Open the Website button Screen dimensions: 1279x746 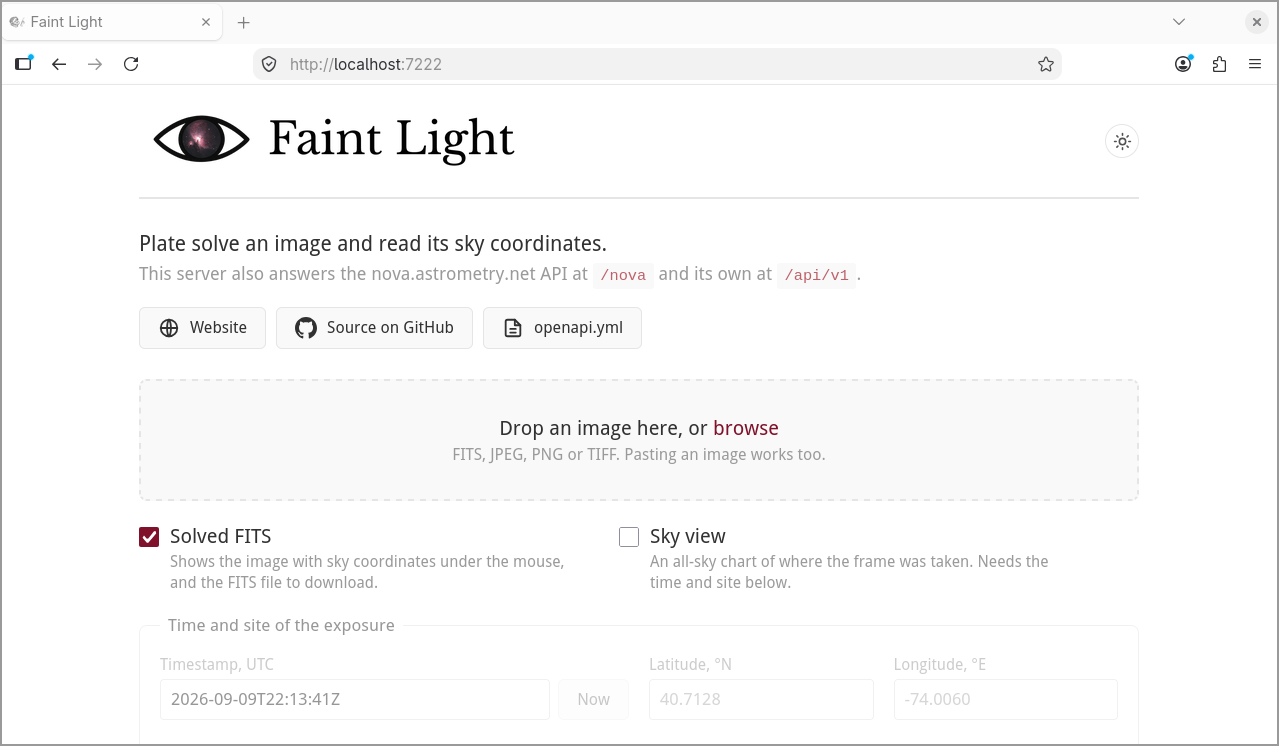[202, 328]
